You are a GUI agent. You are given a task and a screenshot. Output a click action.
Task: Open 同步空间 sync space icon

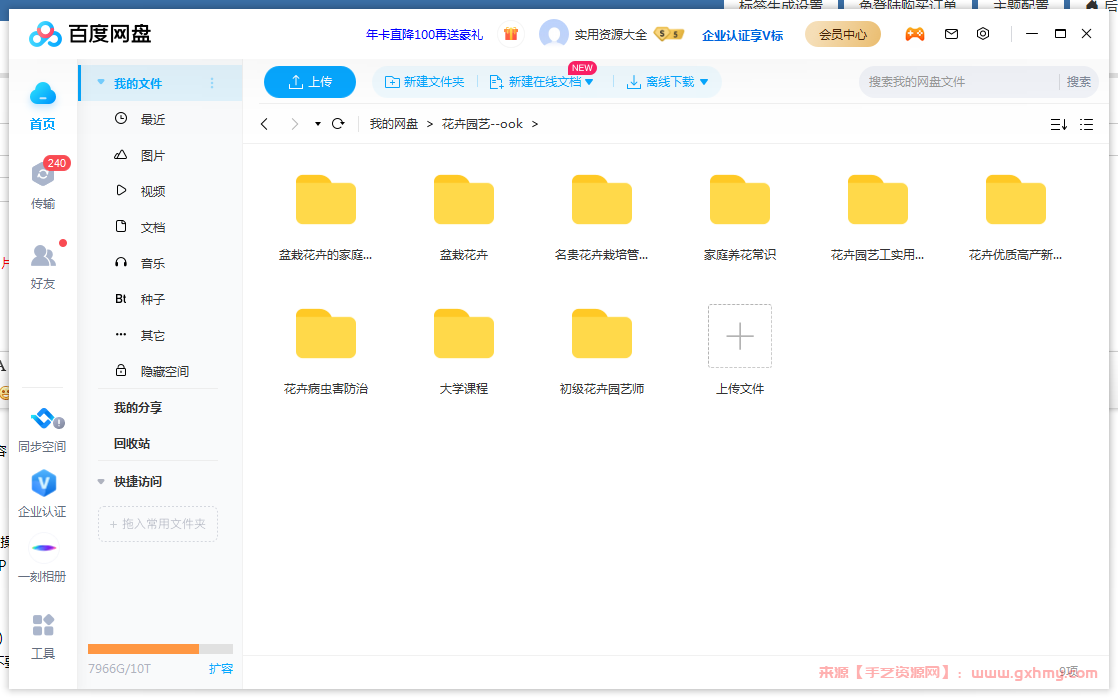pos(43,419)
